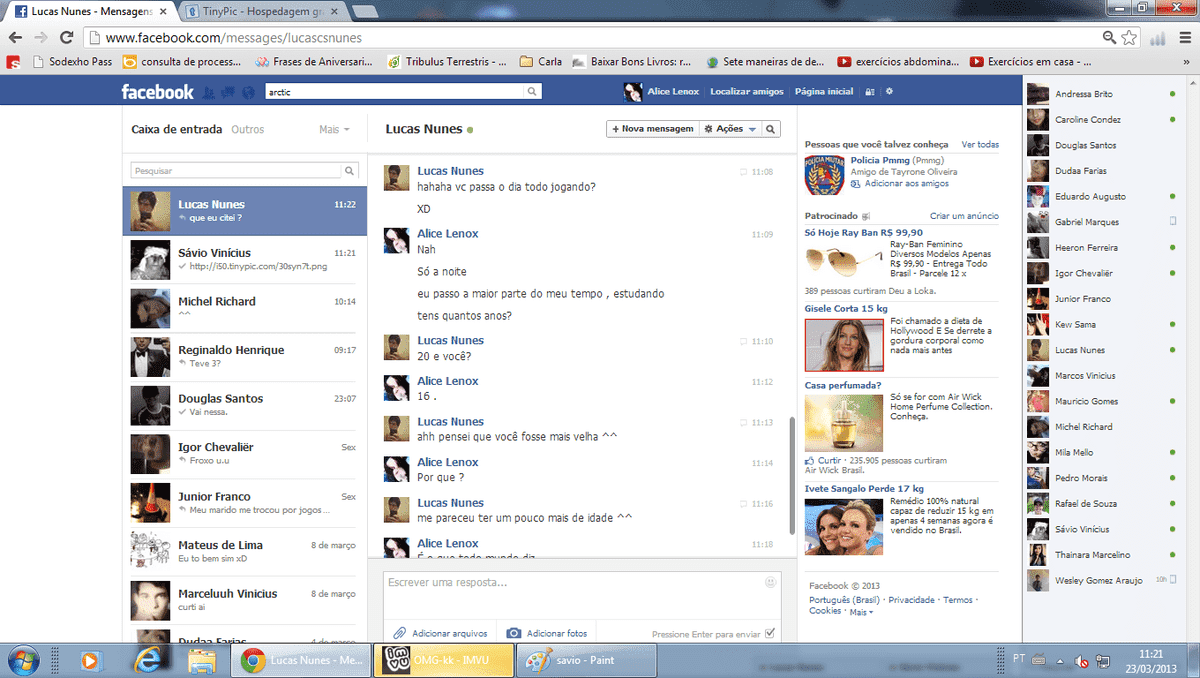Attach a file with the paperclip icon

coord(400,633)
